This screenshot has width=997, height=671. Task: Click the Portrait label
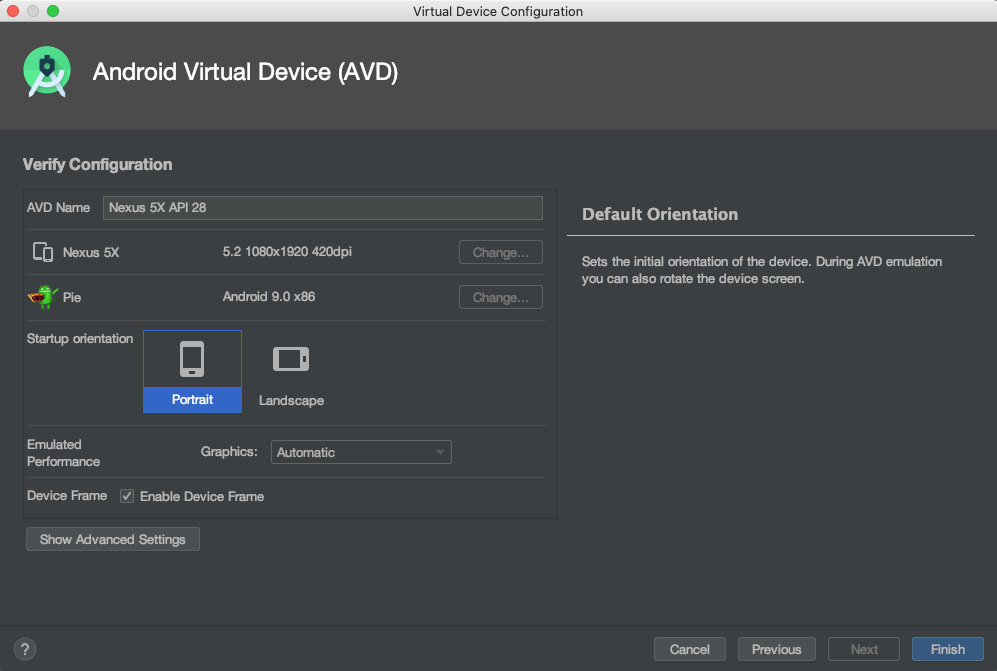(192, 399)
